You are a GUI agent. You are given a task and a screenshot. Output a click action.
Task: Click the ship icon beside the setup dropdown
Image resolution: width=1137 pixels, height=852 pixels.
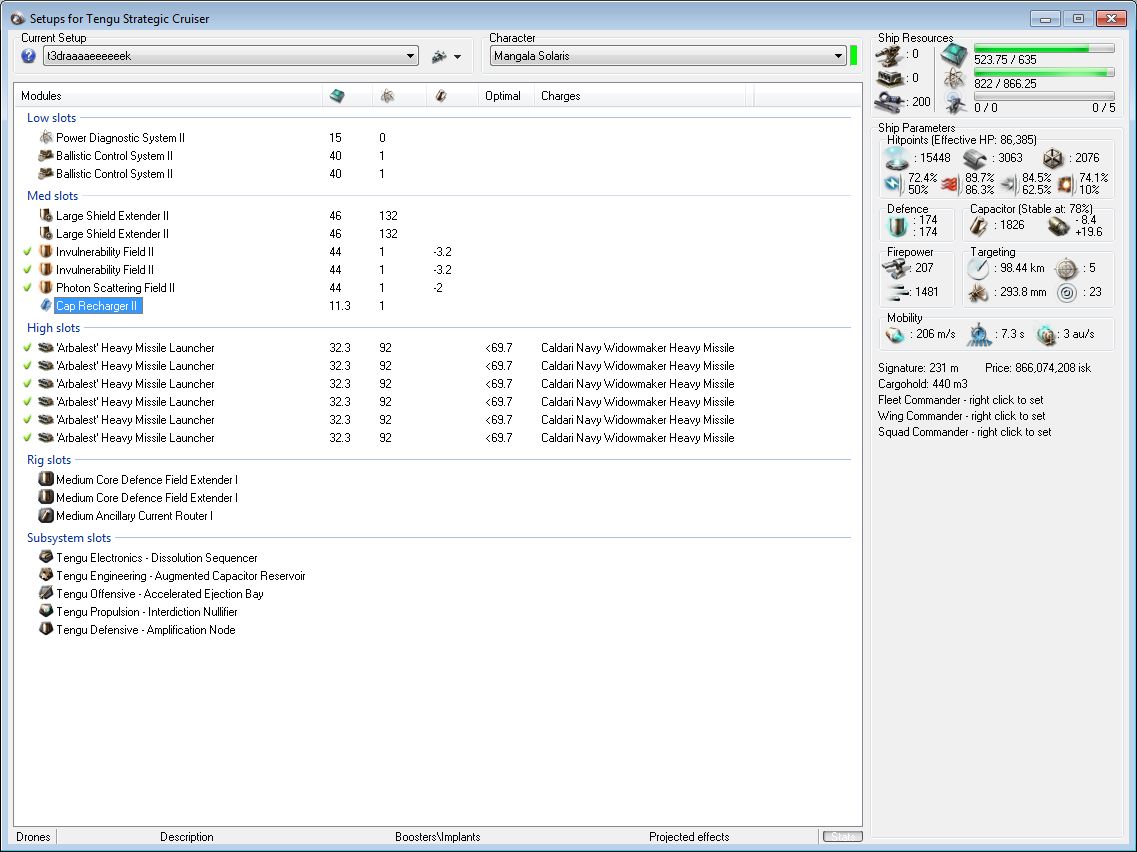[438, 57]
